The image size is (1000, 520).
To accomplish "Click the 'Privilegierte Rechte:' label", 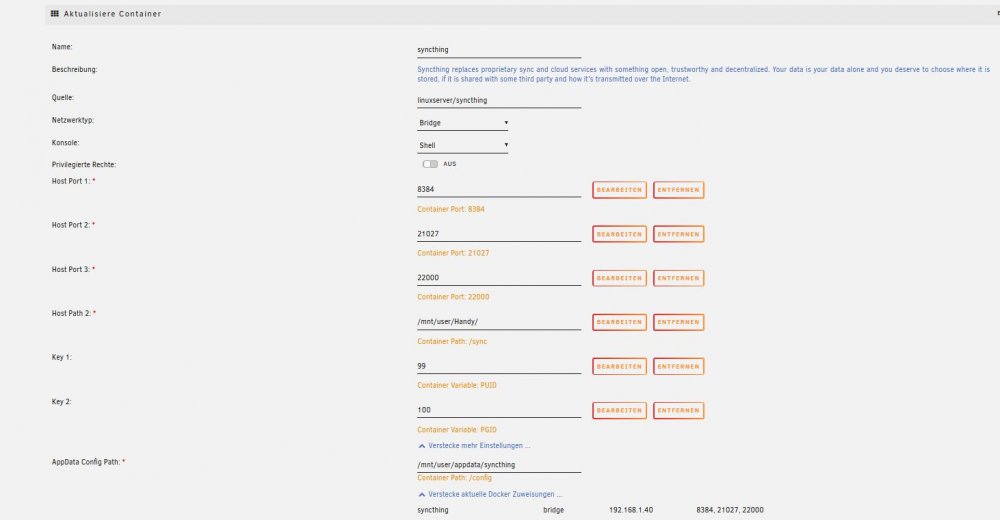I will 84,165.
